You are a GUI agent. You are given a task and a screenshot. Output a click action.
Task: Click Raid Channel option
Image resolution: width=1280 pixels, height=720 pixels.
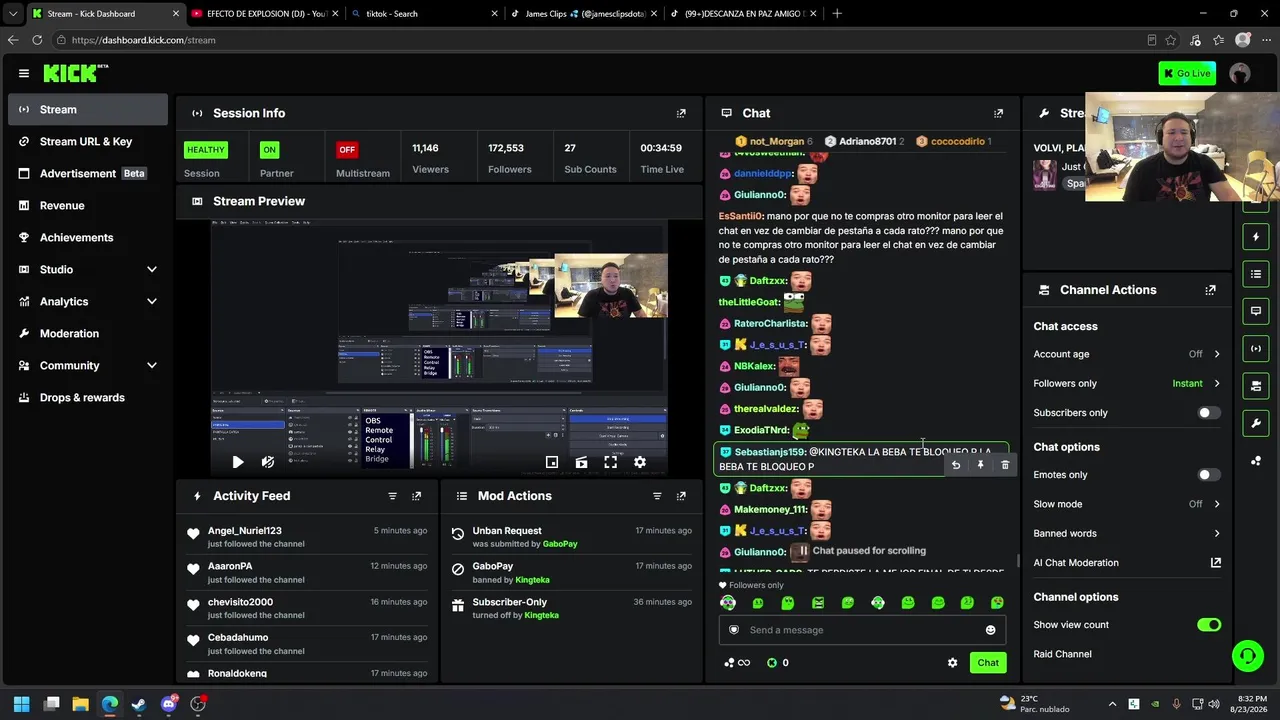(1062, 654)
